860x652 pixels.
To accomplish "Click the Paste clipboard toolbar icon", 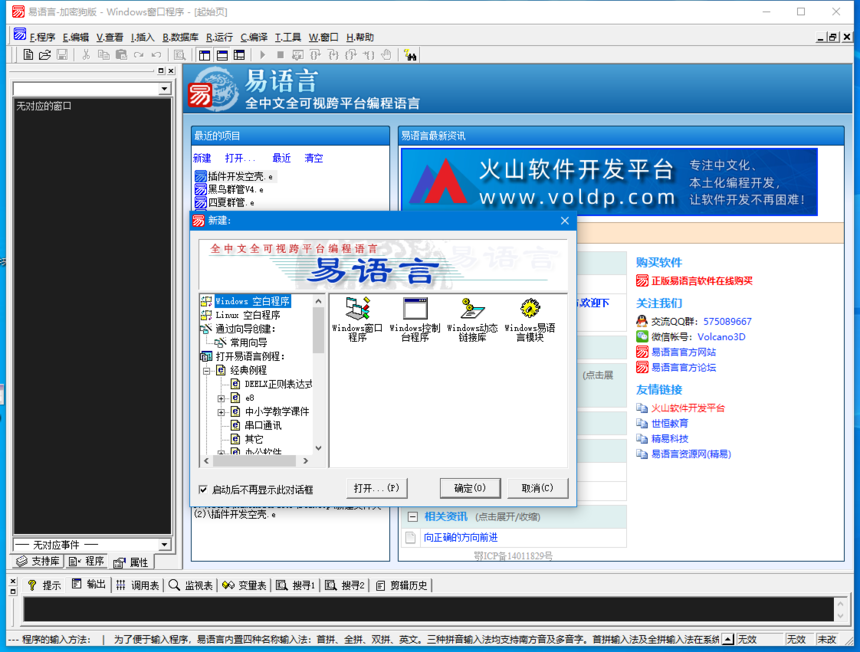I will point(121,55).
